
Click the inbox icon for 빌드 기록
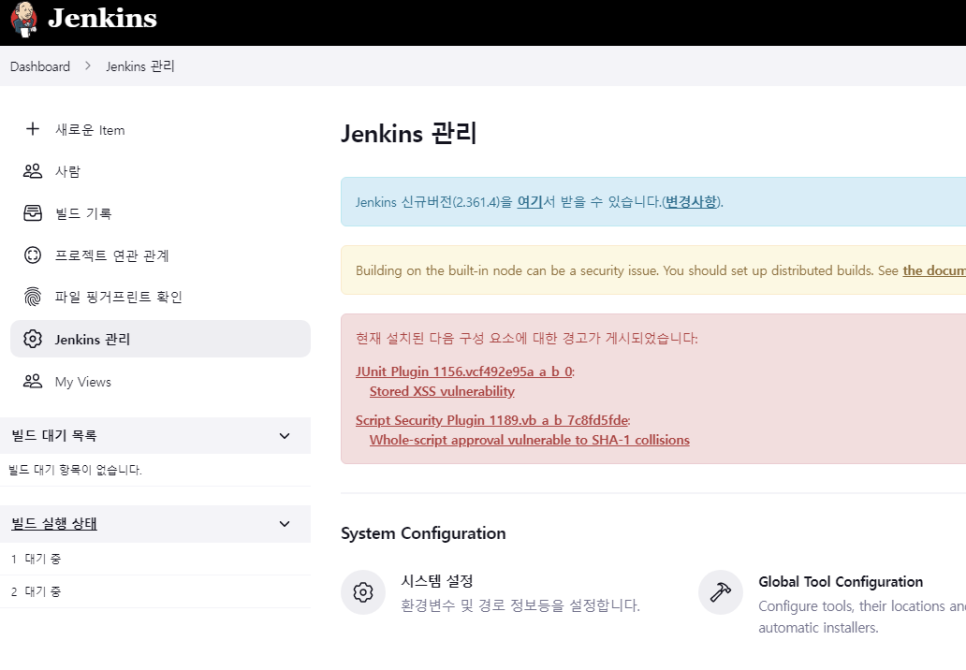pyautogui.click(x=33, y=213)
